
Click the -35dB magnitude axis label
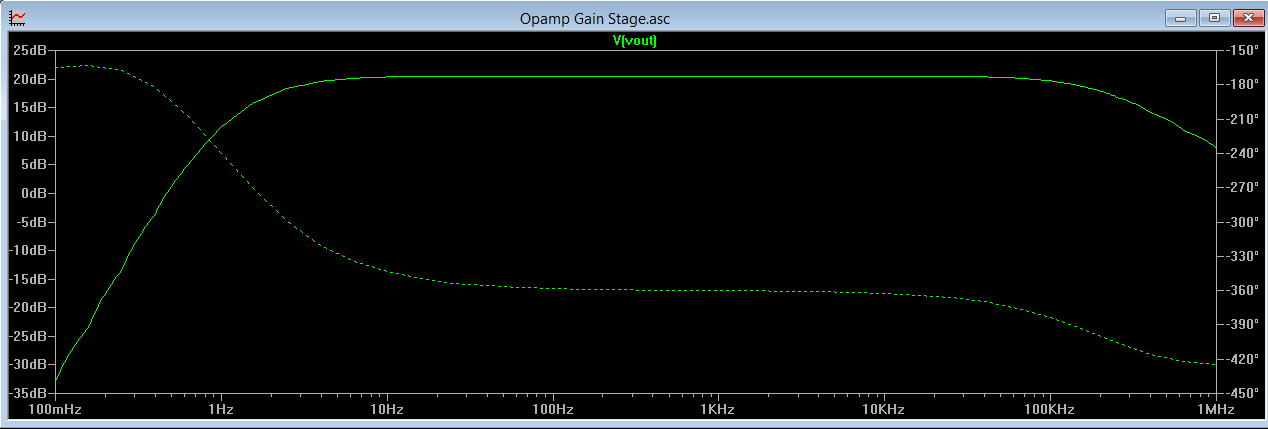tap(27, 393)
